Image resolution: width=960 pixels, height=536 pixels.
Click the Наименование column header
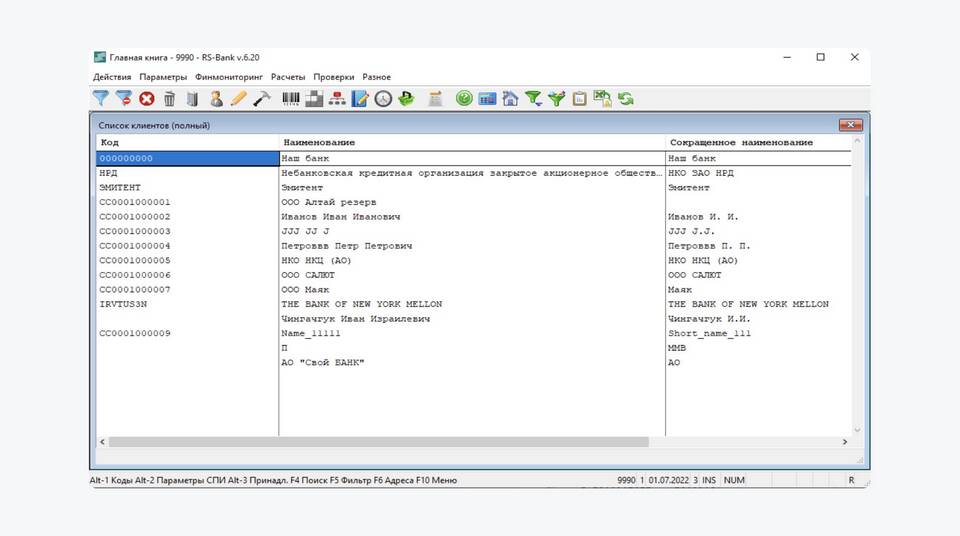[472, 143]
